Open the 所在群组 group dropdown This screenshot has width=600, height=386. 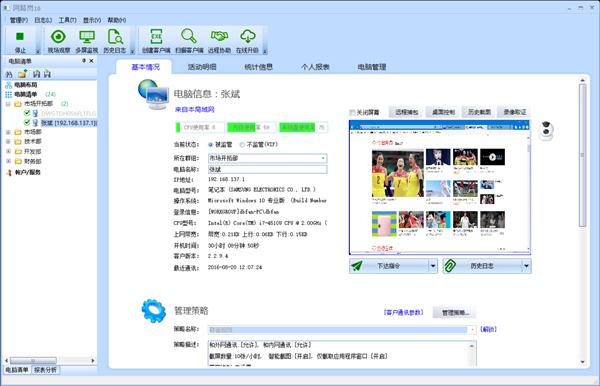pyautogui.click(x=323, y=158)
